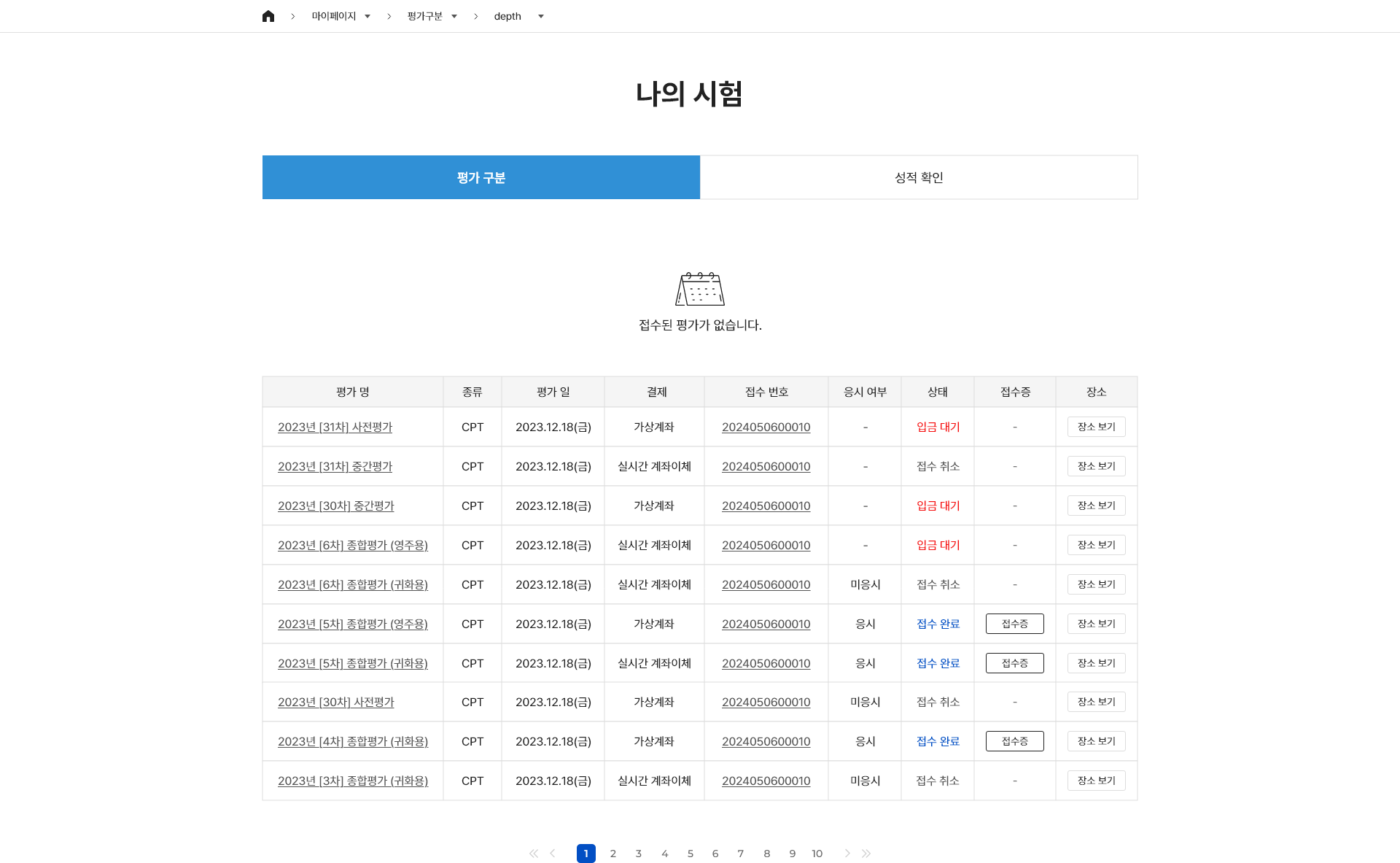Open the depth breadcrumb dropdown
This screenshot has height=863, width=1400.
[x=519, y=16]
